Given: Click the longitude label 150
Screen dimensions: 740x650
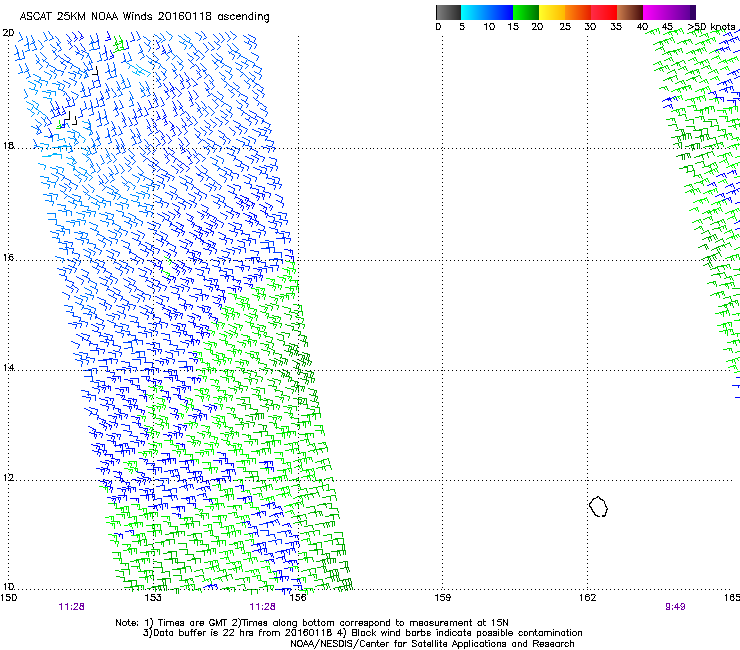Looking at the screenshot, I should click(x=8, y=598).
